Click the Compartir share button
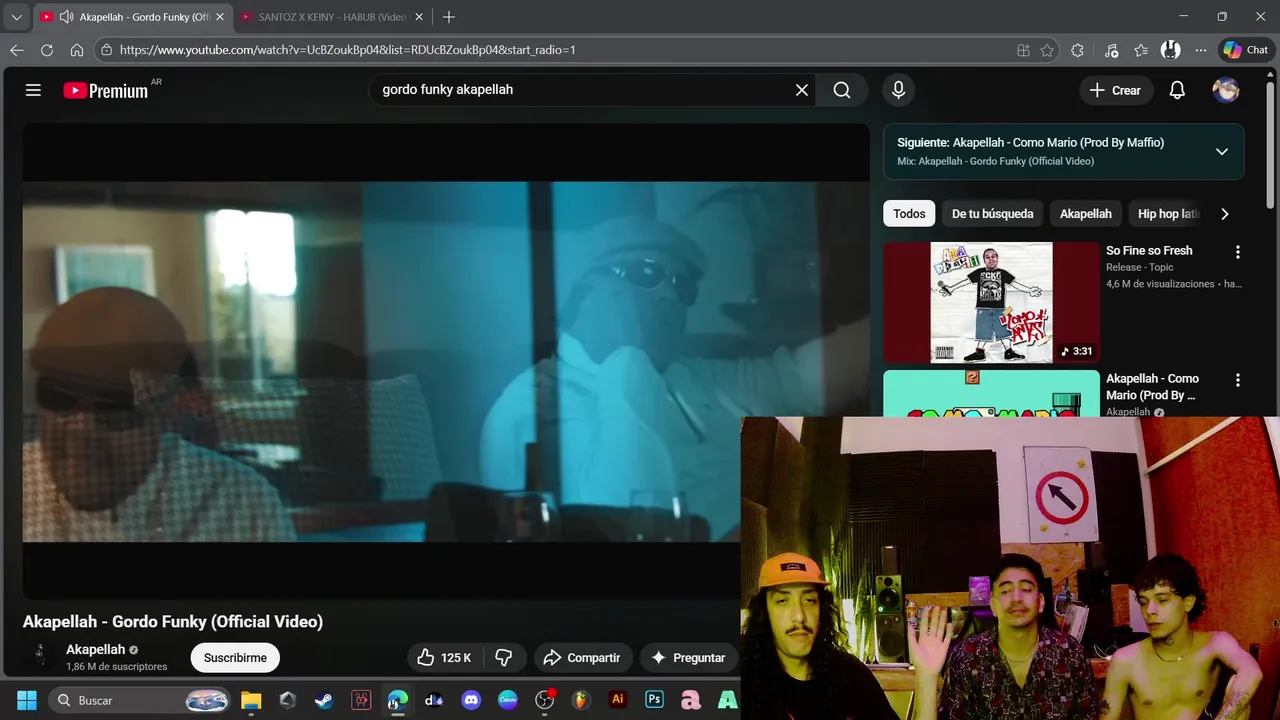Viewport: 1280px width, 720px height. click(x=582, y=657)
